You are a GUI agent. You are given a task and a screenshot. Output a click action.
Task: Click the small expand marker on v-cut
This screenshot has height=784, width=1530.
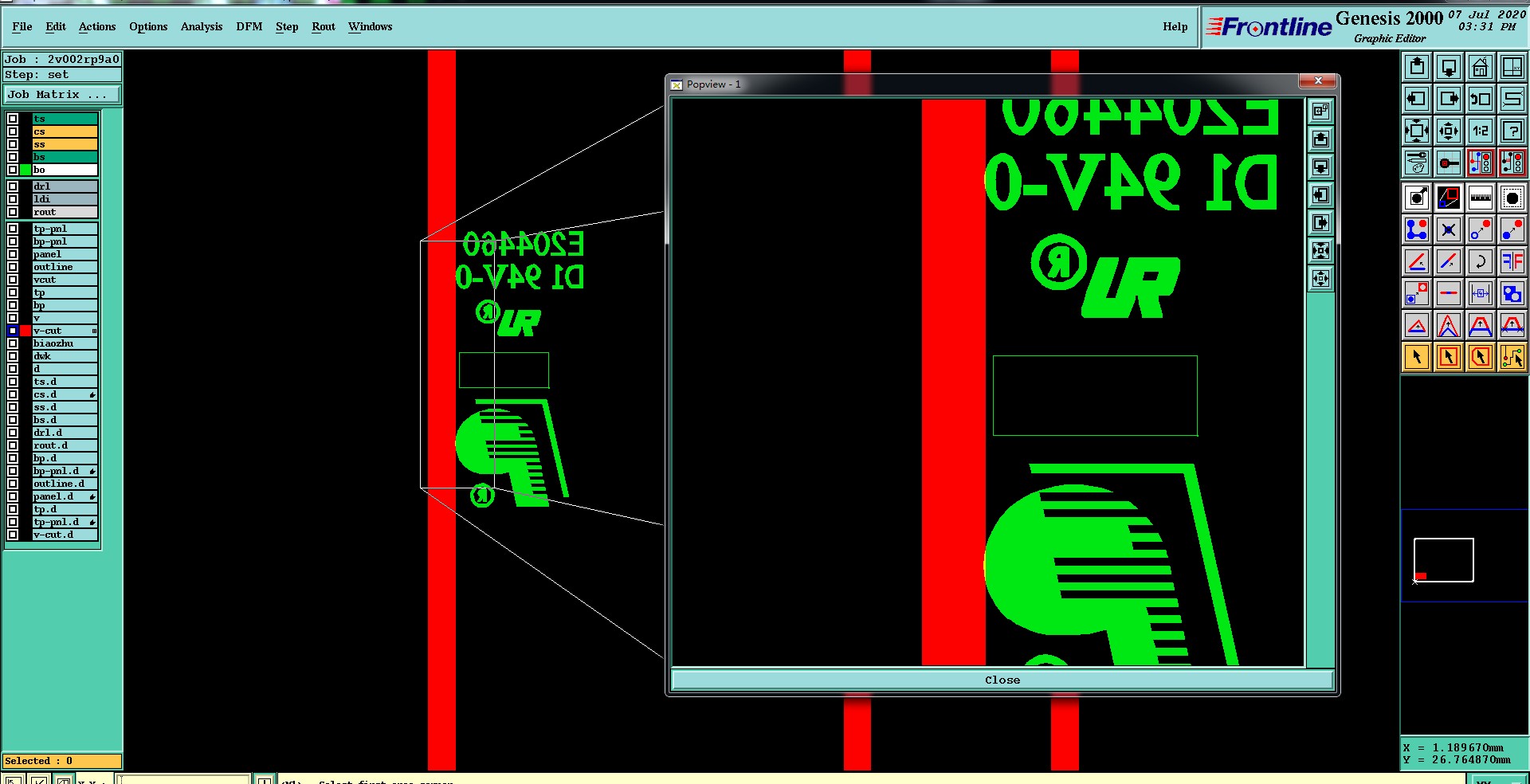click(94, 331)
